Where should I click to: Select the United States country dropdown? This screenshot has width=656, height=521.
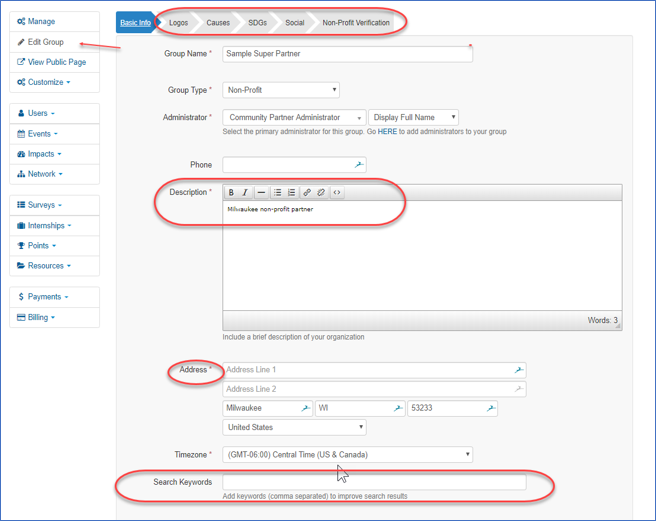pyautogui.click(x=294, y=428)
